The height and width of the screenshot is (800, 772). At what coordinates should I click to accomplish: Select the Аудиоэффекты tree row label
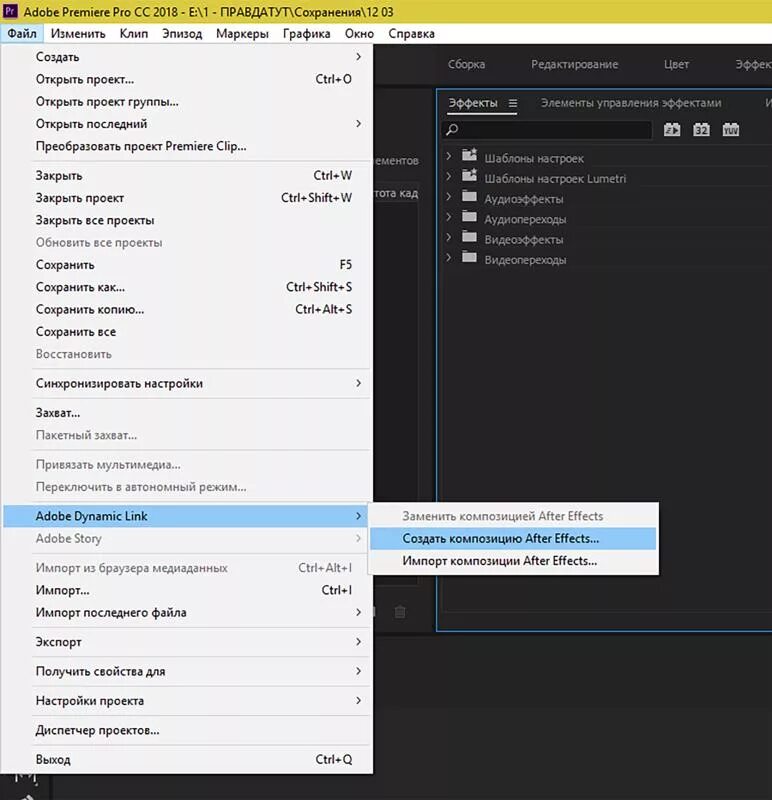(524, 199)
